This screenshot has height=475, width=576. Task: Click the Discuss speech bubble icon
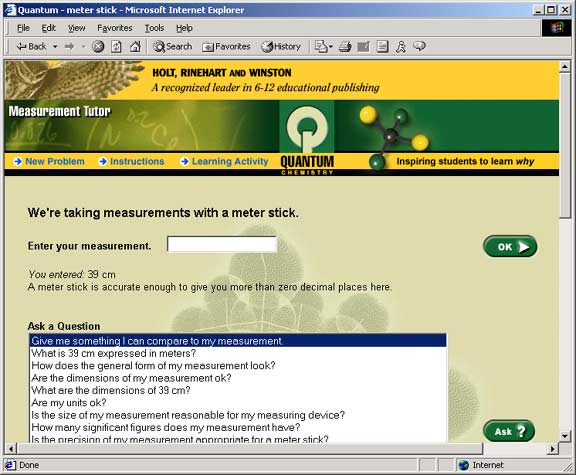420,47
